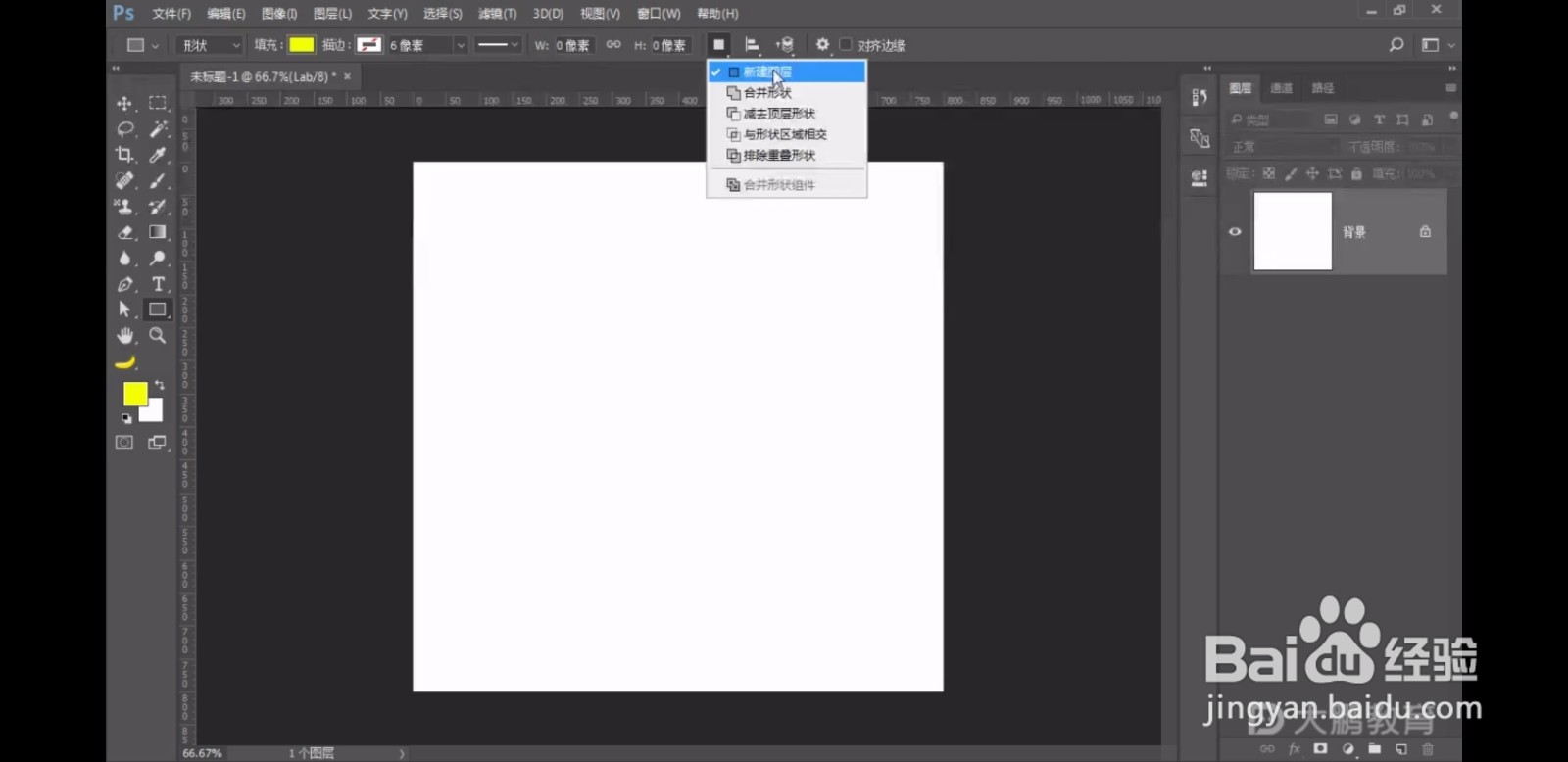
Task: Hide the 背景 layer with eye icon
Action: pos(1235,232)
